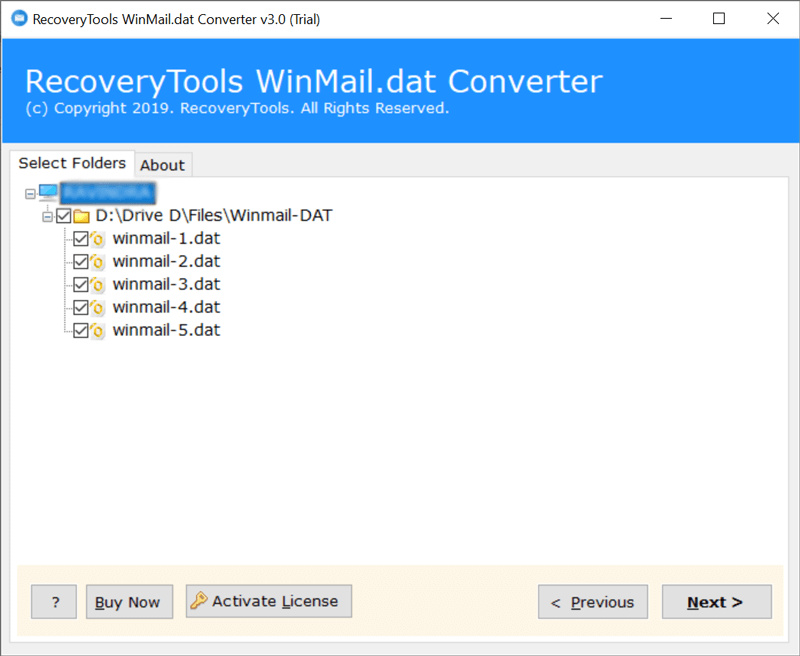800x656 pixels.
Task: Select the winmail-3.dat file name
Action: pos(166,285)
